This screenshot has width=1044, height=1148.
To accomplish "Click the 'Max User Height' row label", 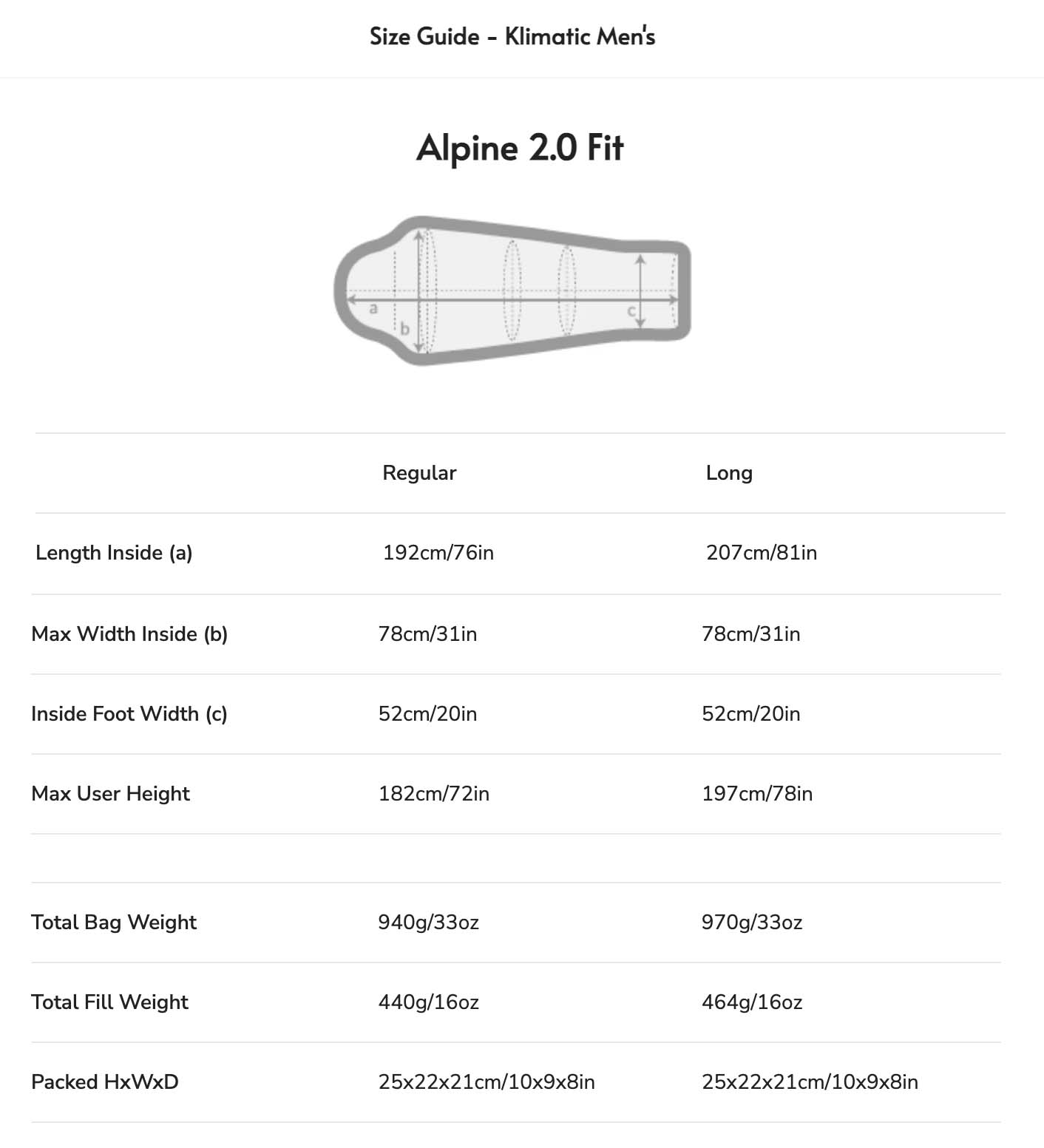I will (x=110, y=794).
